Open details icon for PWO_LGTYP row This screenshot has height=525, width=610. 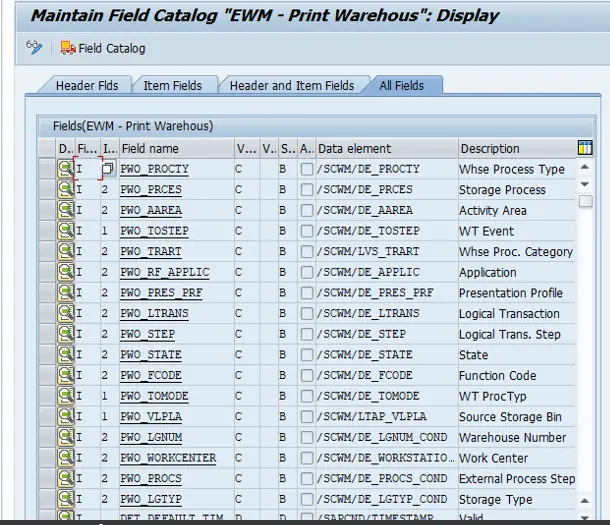click(x=66, y=499)
